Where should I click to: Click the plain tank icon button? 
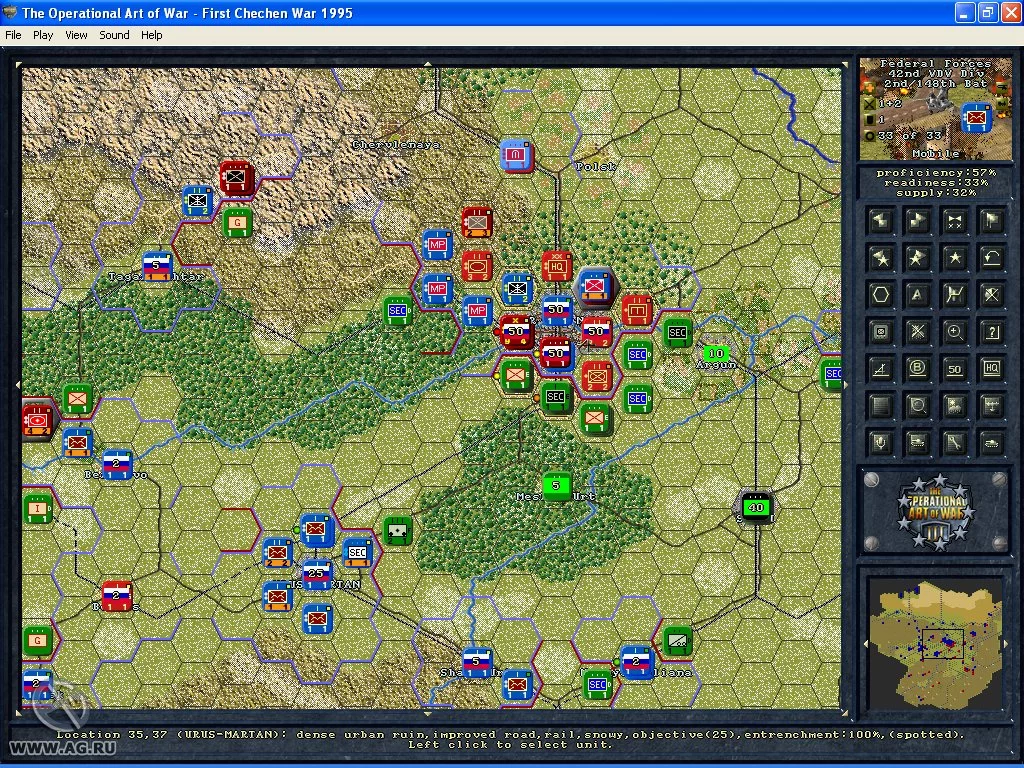tap(991, 443)
